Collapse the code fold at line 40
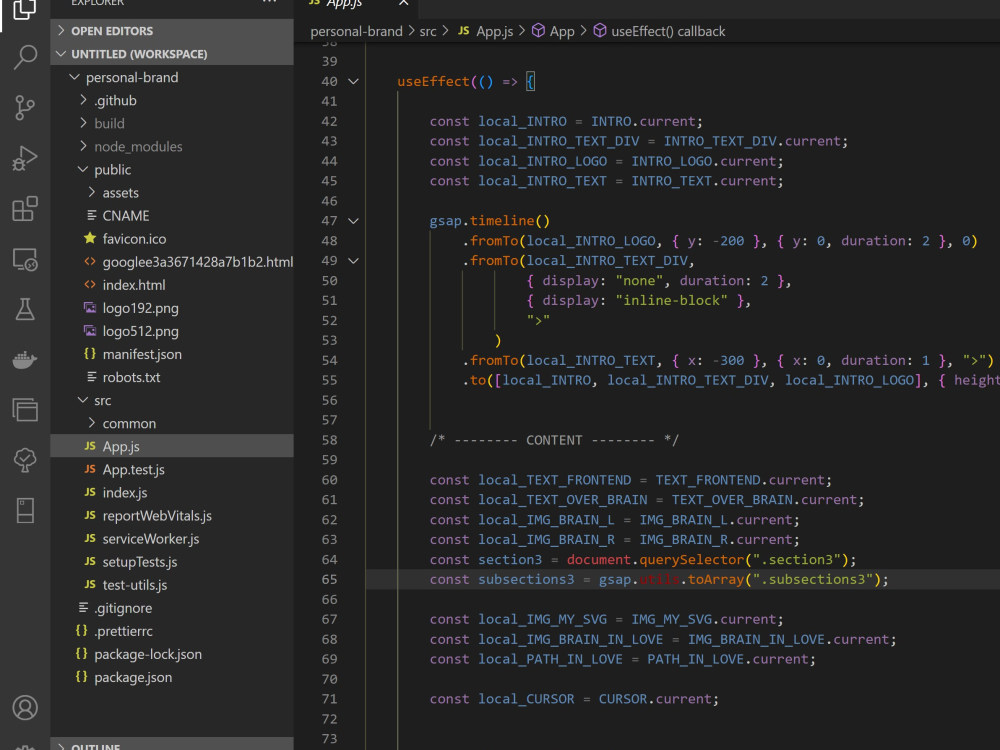1000x750 pixels. [352, 81]
